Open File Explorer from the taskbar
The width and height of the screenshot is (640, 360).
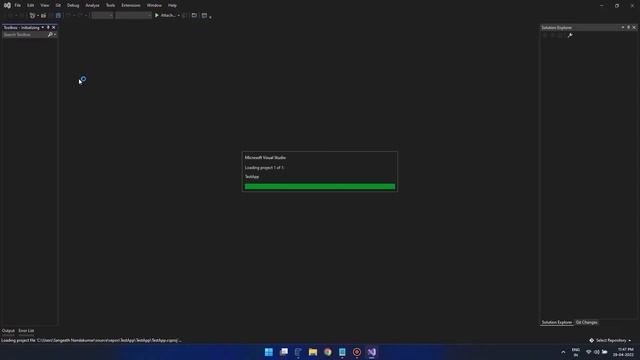click(x=313, y=352)
